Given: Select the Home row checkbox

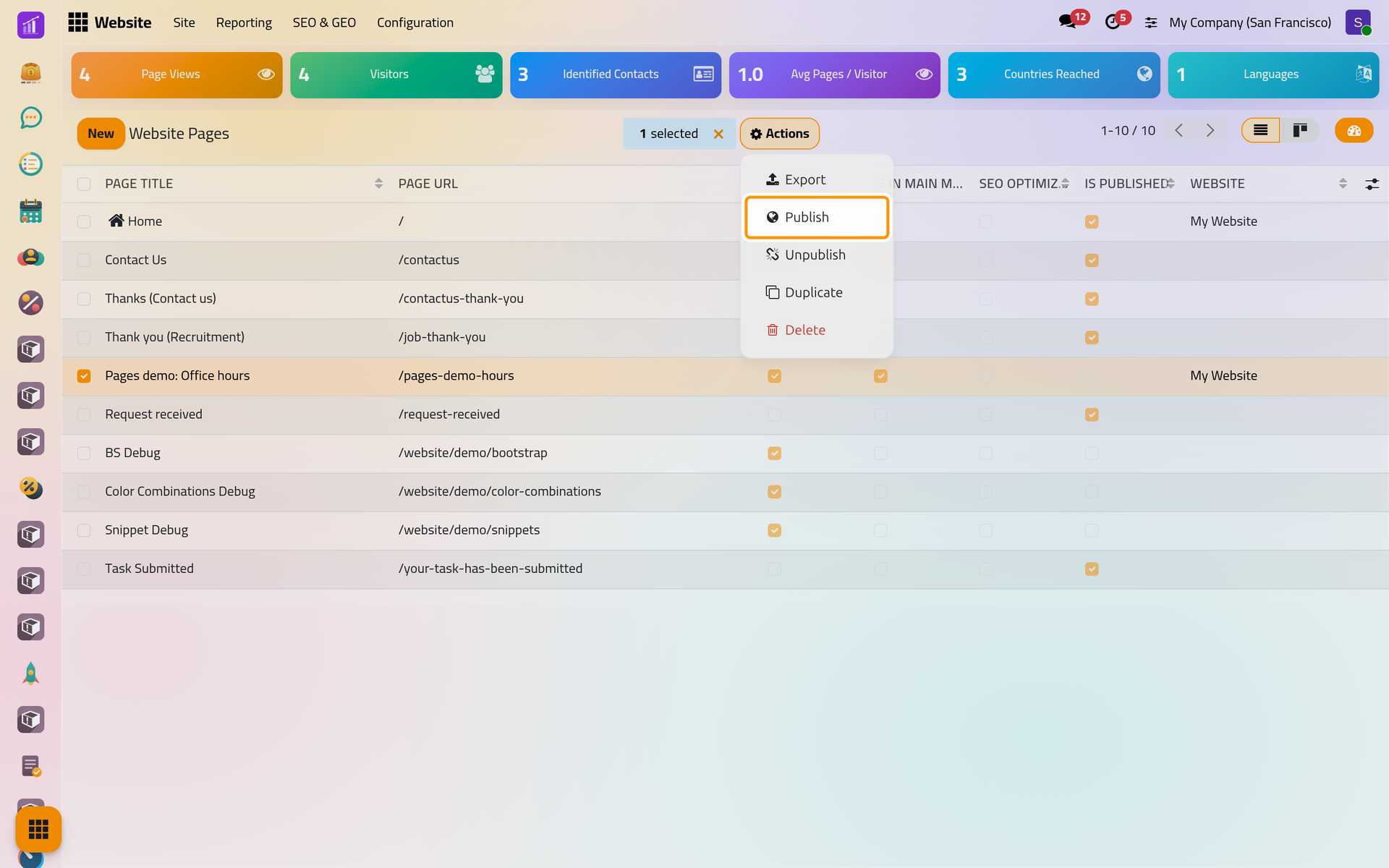Looking at the screenshot, I should (84, 221).
